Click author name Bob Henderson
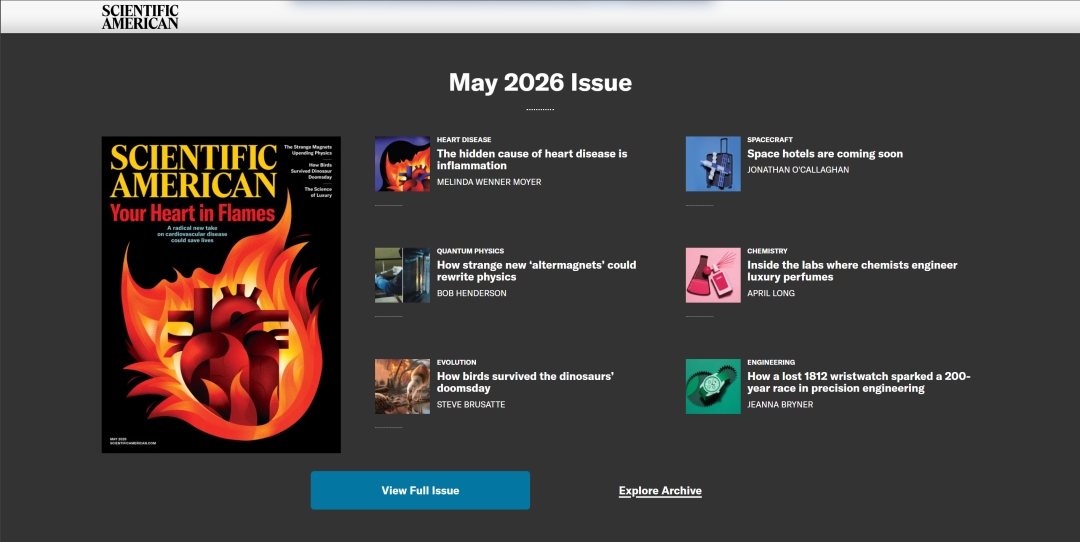Viewport: 1080px width, 542px height. pyautogui.click(x=472, y=293)
